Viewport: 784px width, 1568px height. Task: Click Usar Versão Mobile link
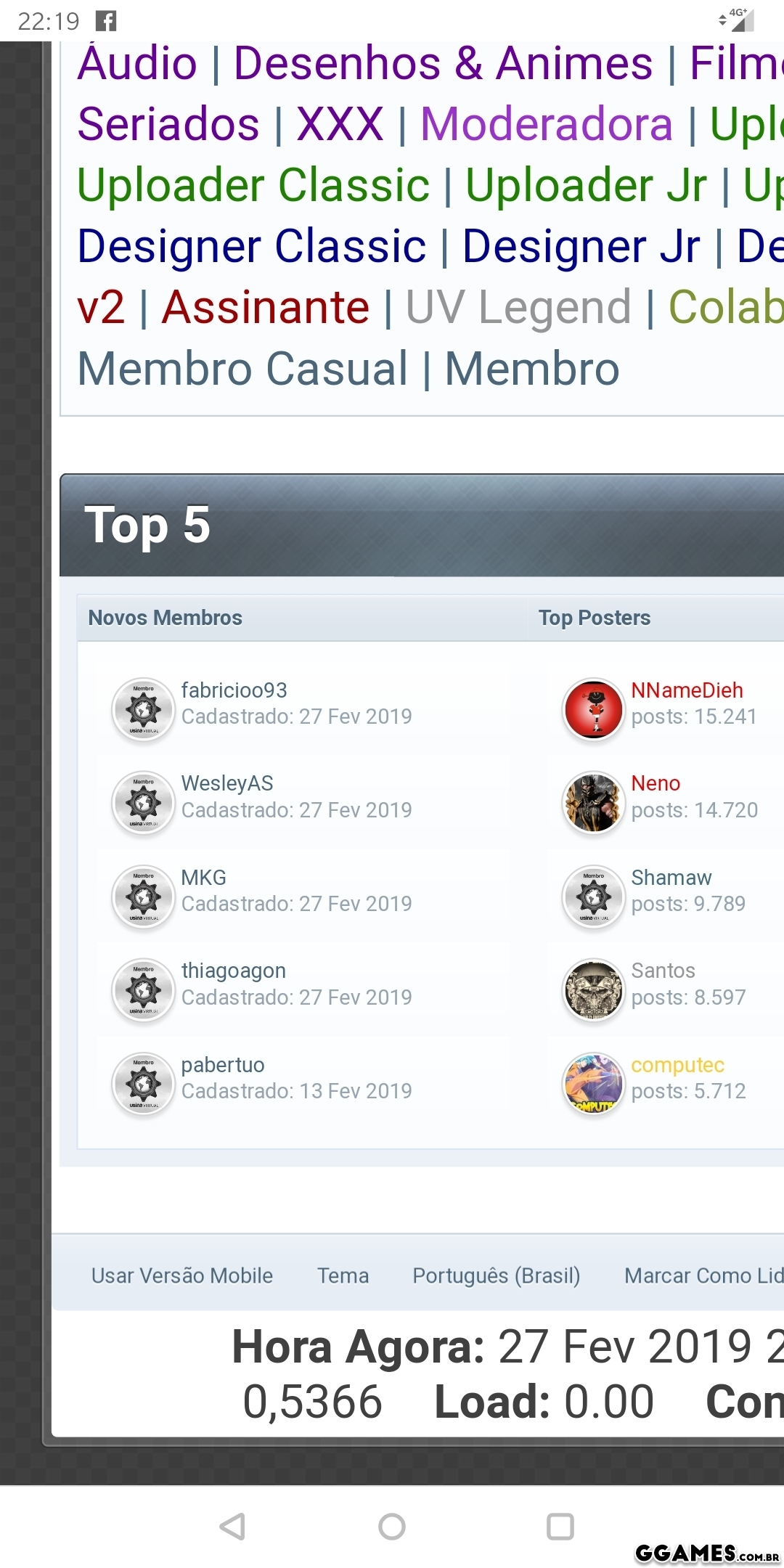pyautogui.click(x=182, y=1275)
